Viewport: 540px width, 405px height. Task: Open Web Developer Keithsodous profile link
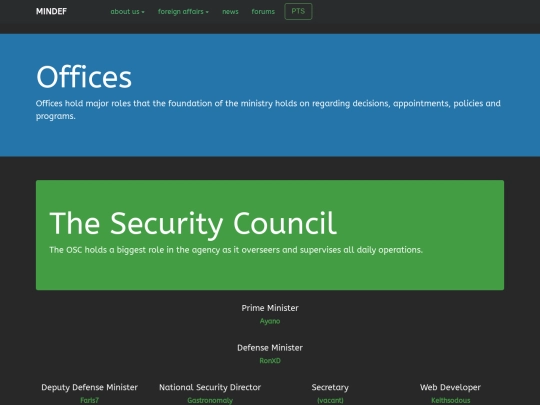[450, 400]
